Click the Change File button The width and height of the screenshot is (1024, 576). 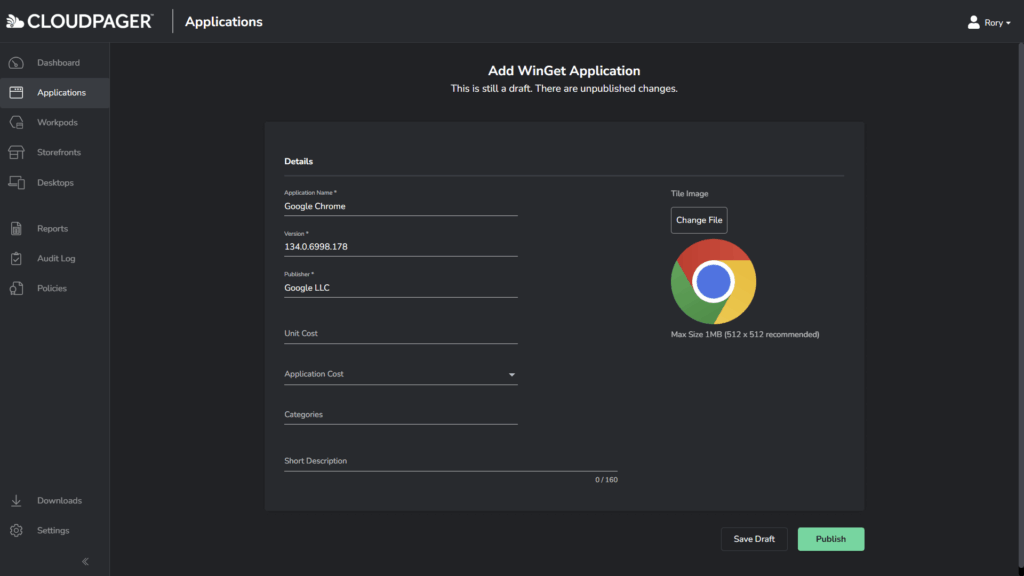[699, 220]
